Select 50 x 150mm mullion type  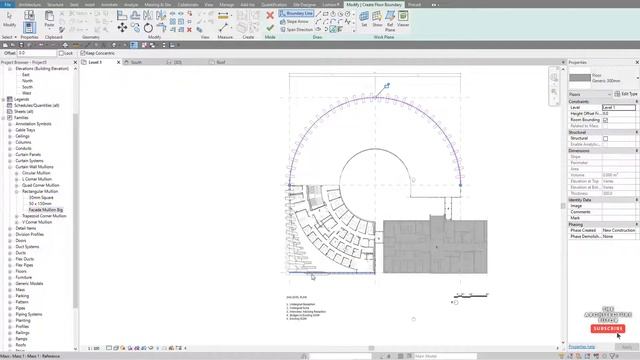pyautogui.click(x=40, y=204)
